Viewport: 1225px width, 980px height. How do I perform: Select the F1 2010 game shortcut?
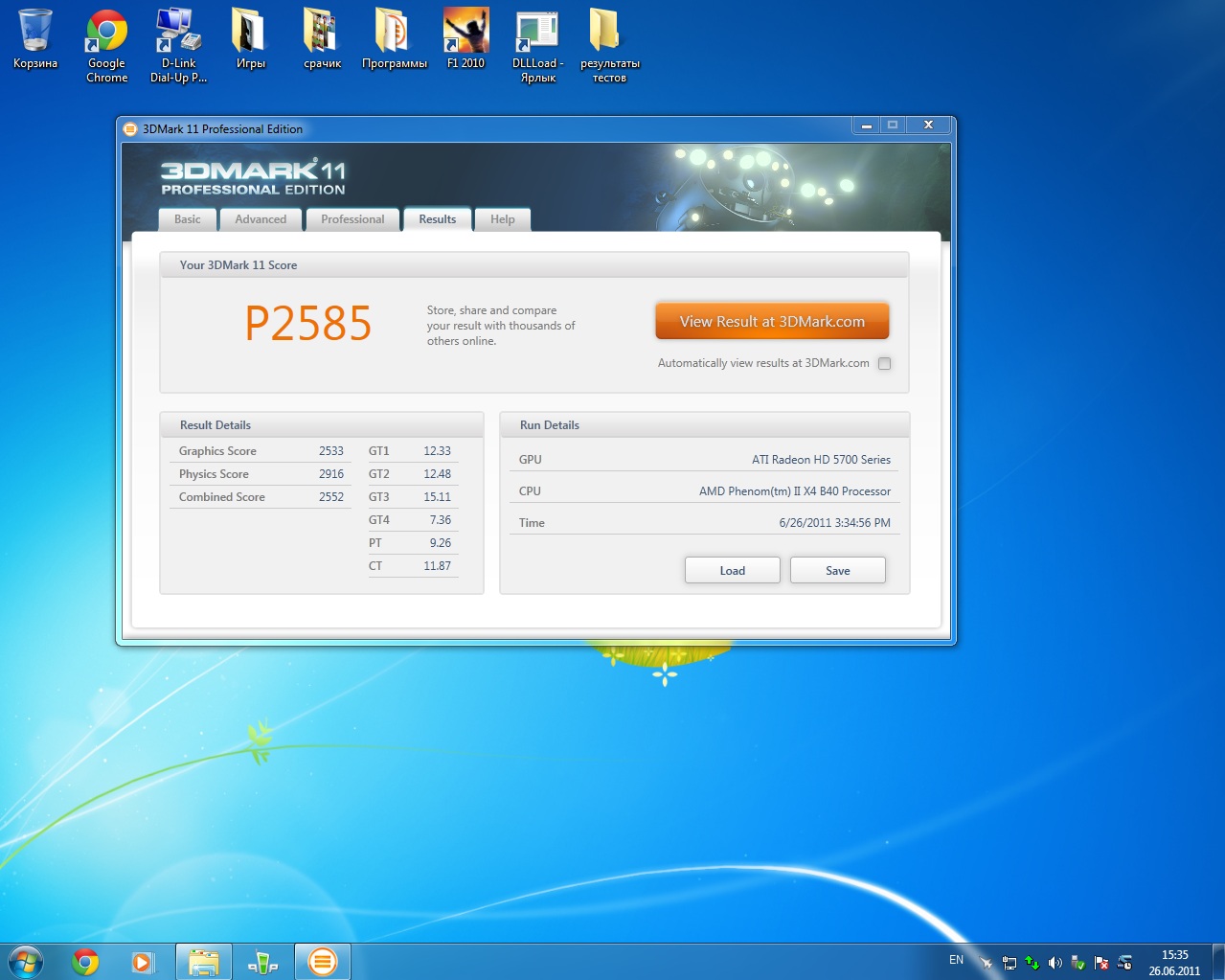(465, 40)
